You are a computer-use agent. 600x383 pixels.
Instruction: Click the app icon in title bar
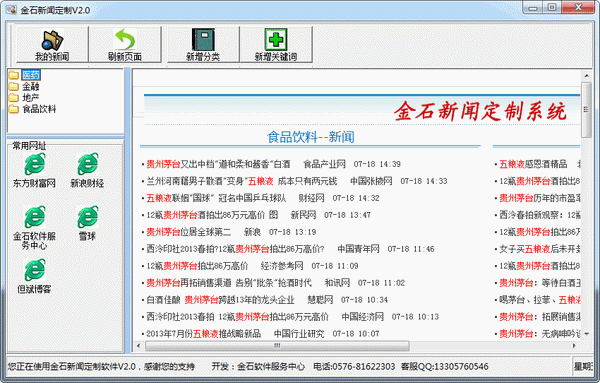11,9
